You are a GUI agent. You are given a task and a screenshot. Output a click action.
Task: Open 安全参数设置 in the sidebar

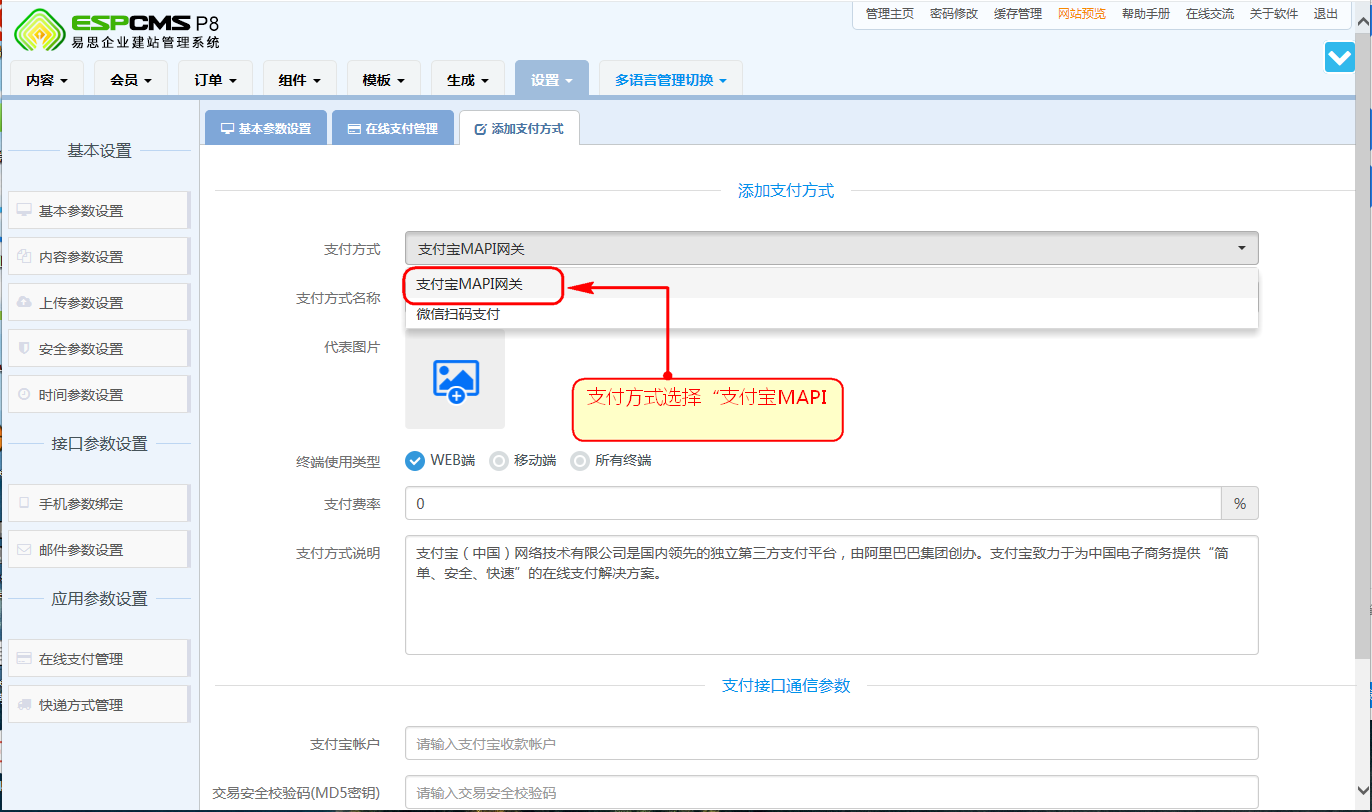tap(98, 348)
